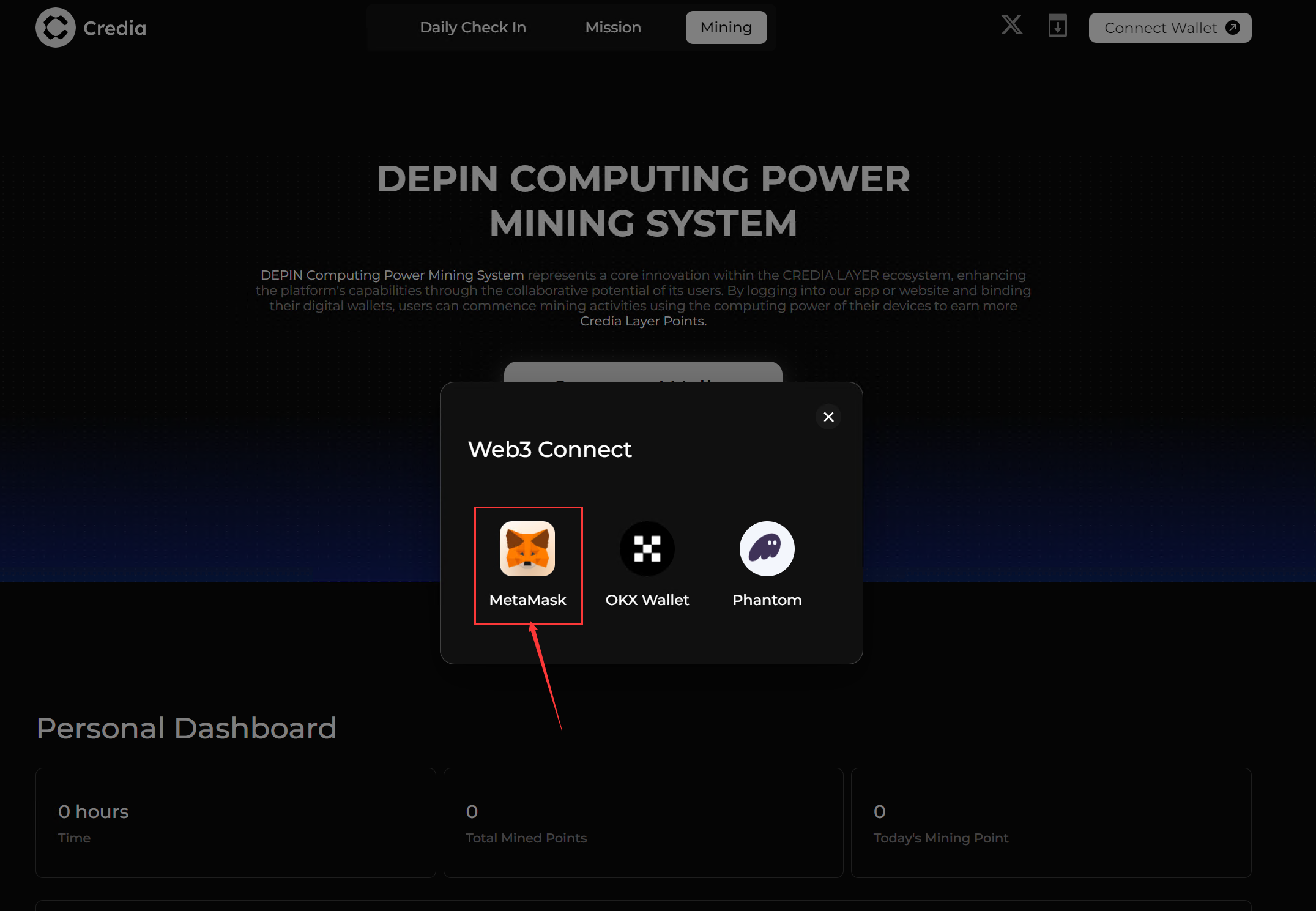Click the DEPIN COMPUTING POWER MINING SYSTEM title
Screen dimensions: 1316x911
pos(644,201)
